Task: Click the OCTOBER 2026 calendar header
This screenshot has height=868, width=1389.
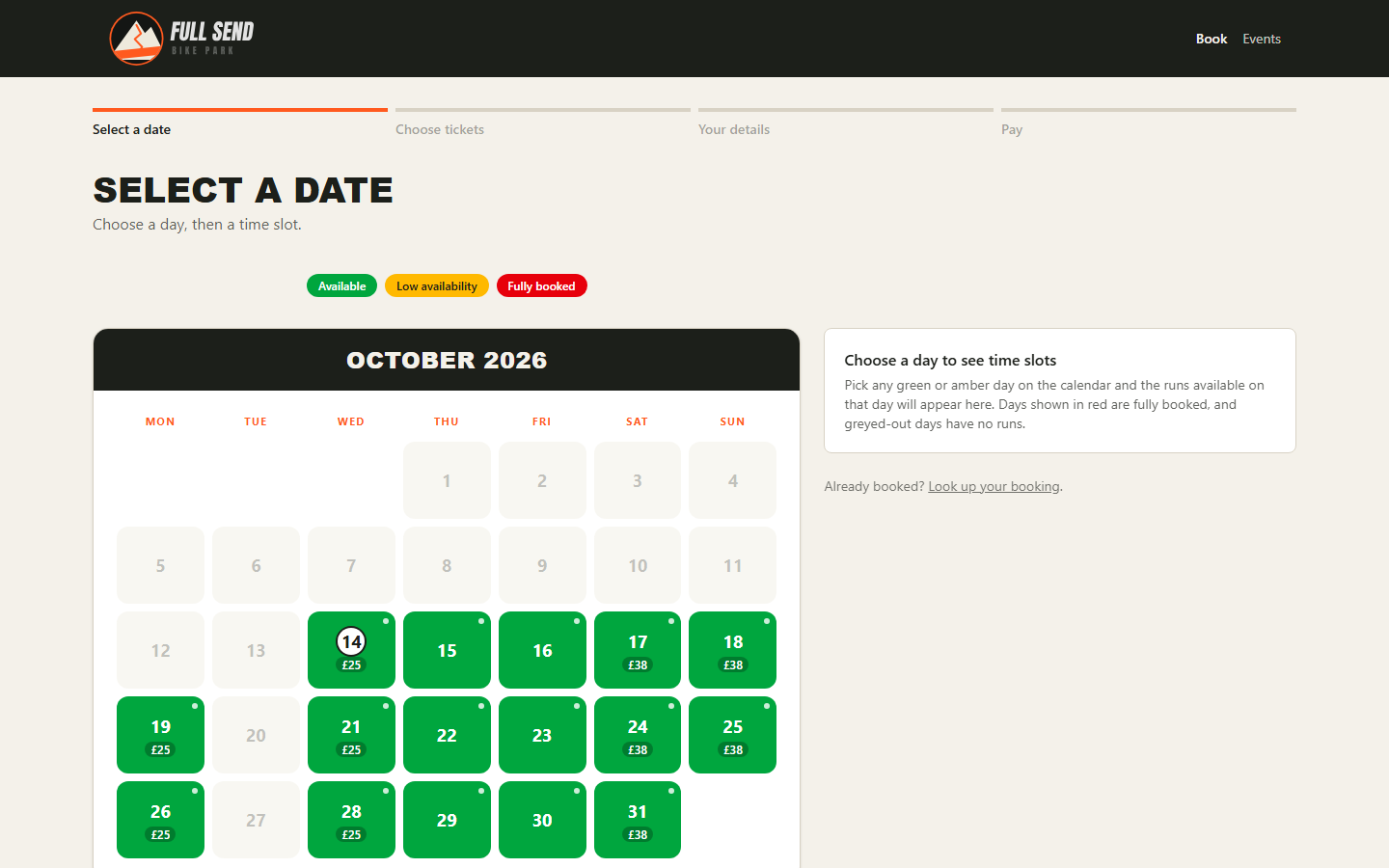Action: point(447,360)
